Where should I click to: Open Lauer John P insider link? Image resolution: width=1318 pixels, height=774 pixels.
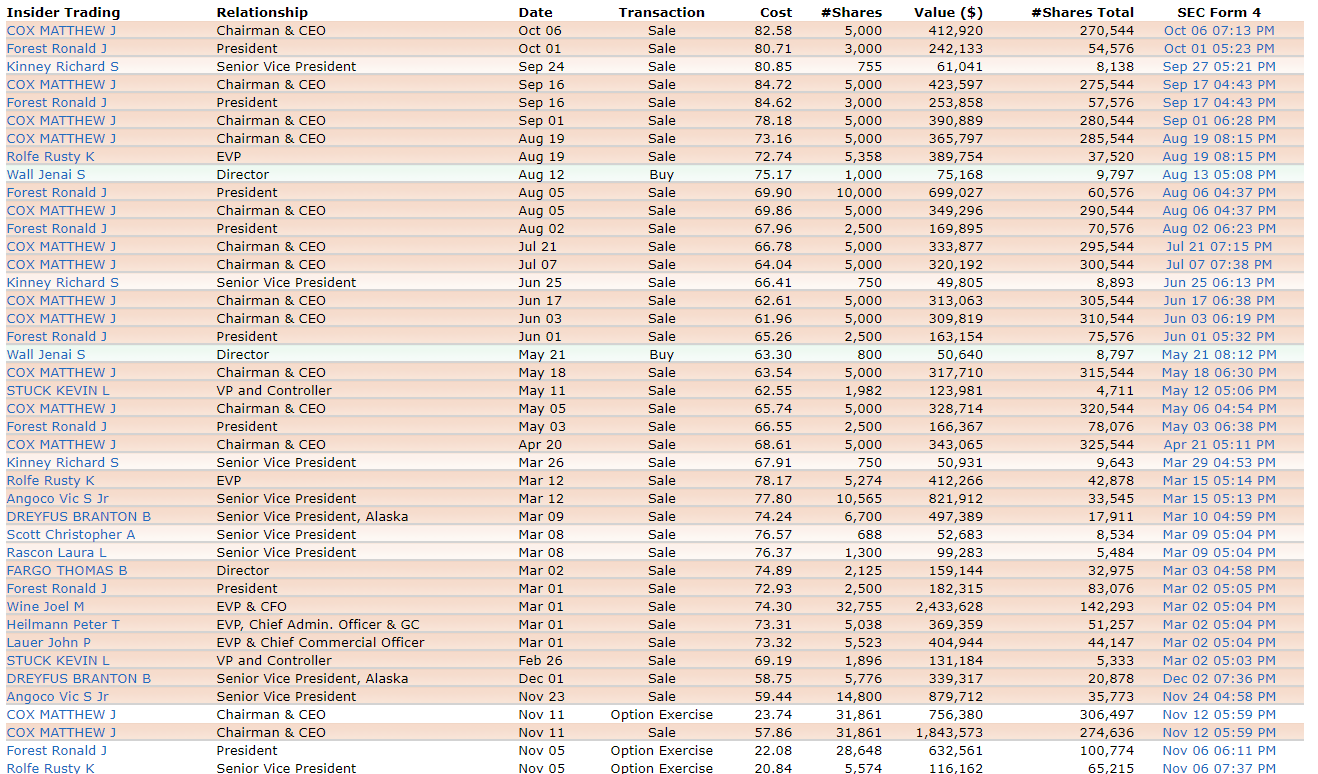pyautogui.click(x=49, y=643)
